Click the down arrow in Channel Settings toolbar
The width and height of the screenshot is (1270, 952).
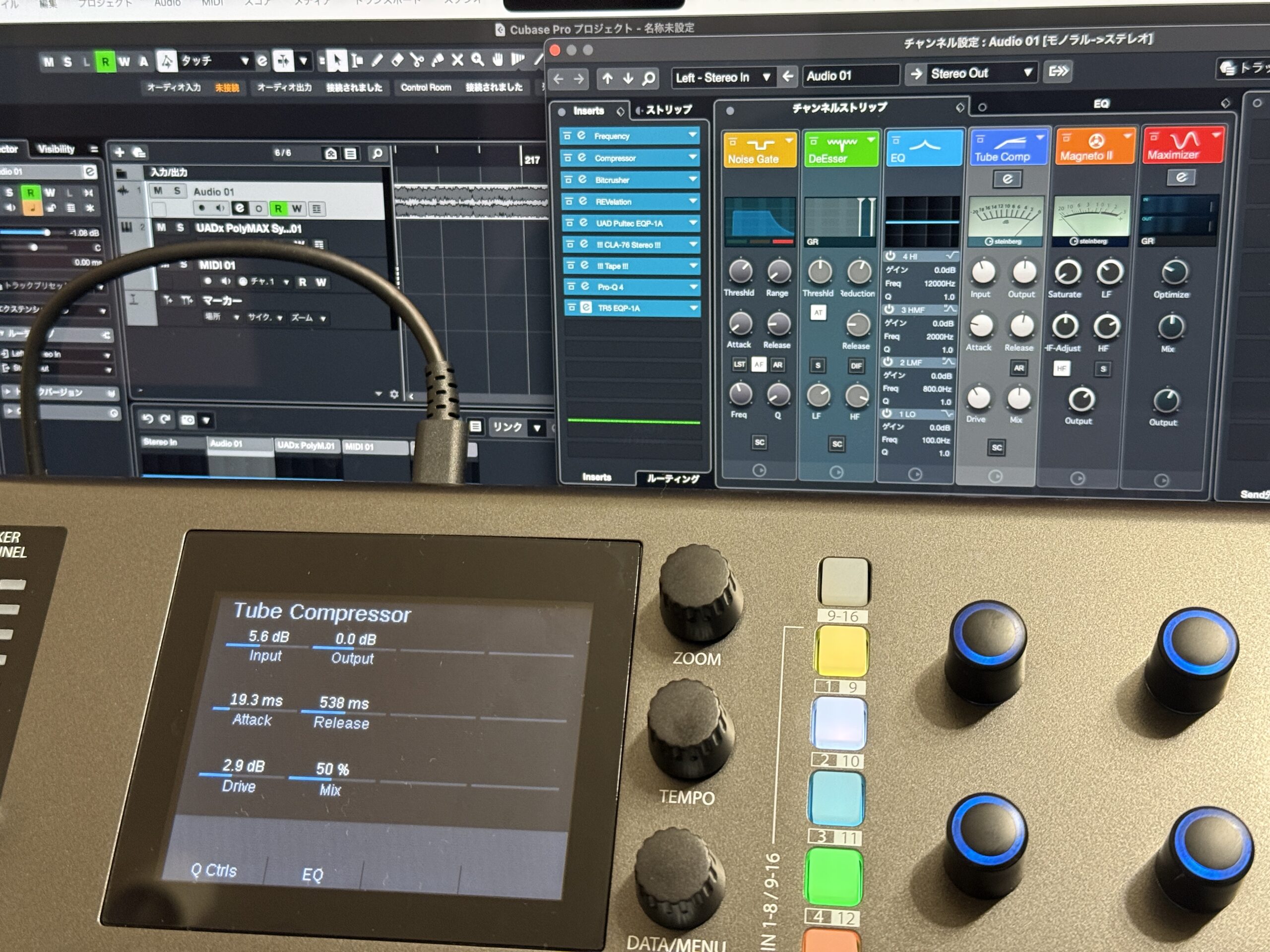click(x=628, y=78)
